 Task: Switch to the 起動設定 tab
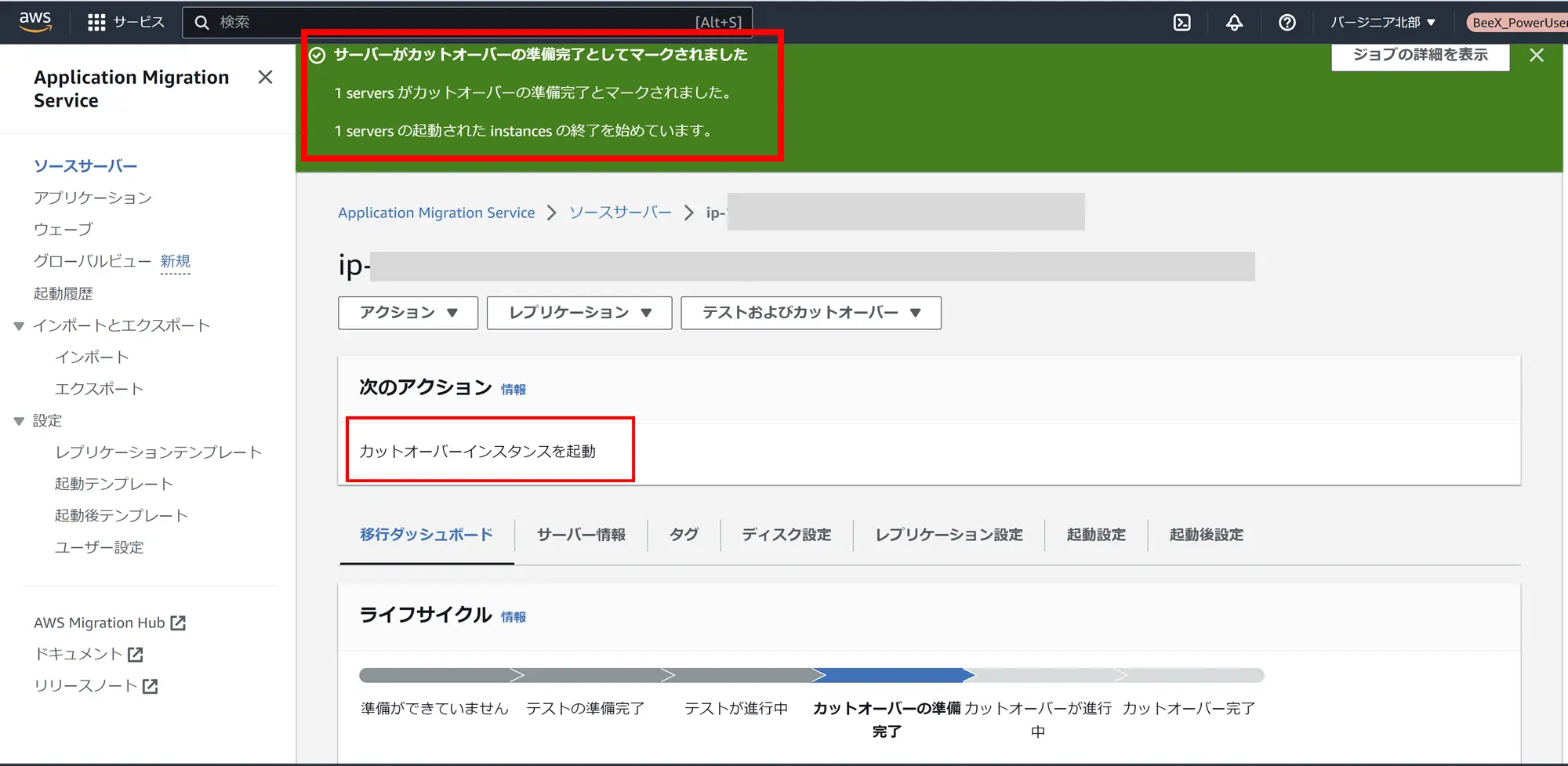pyautogui.click(x=1096, y=535)
